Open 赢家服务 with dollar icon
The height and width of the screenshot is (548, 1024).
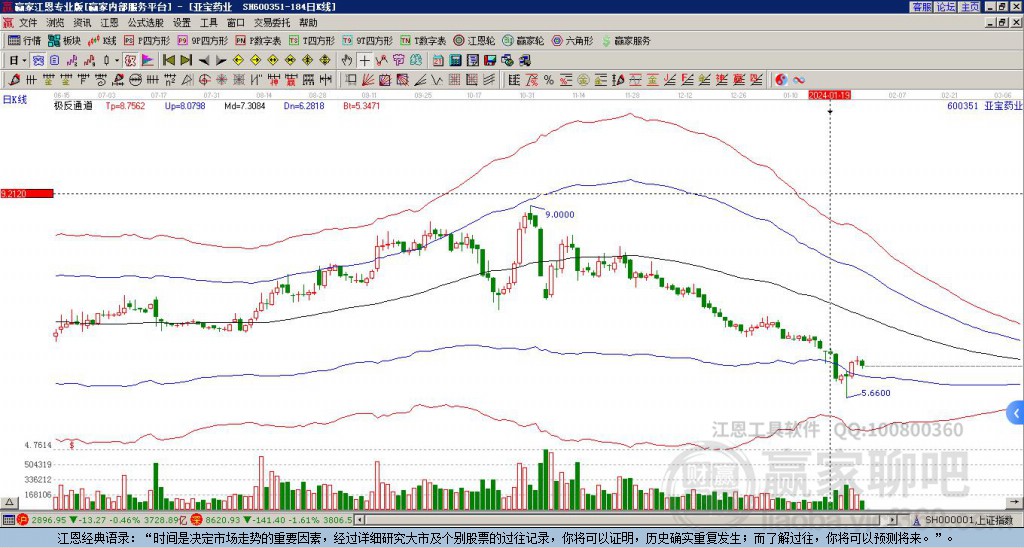click(x=625, y=40)
